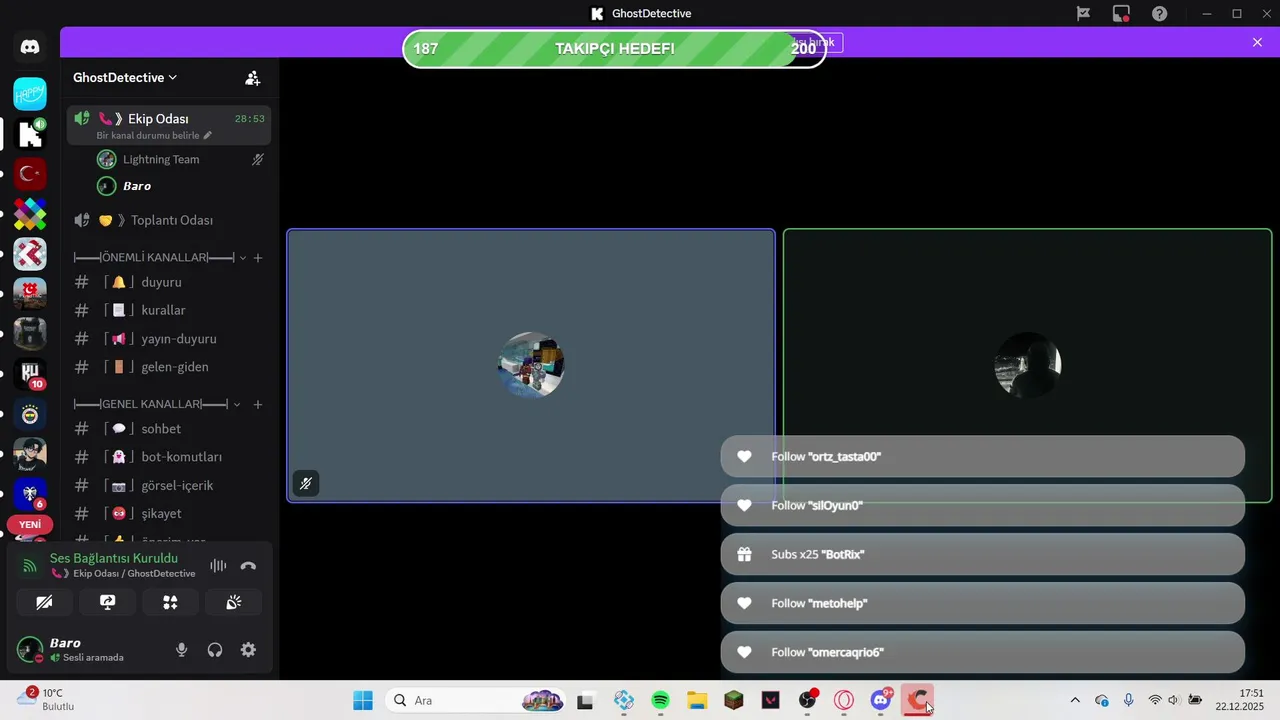The image size is (1280, 720).
Task: Add channel to ÖNEMLİ KANALLAR with plus
Action: point(258,257)
